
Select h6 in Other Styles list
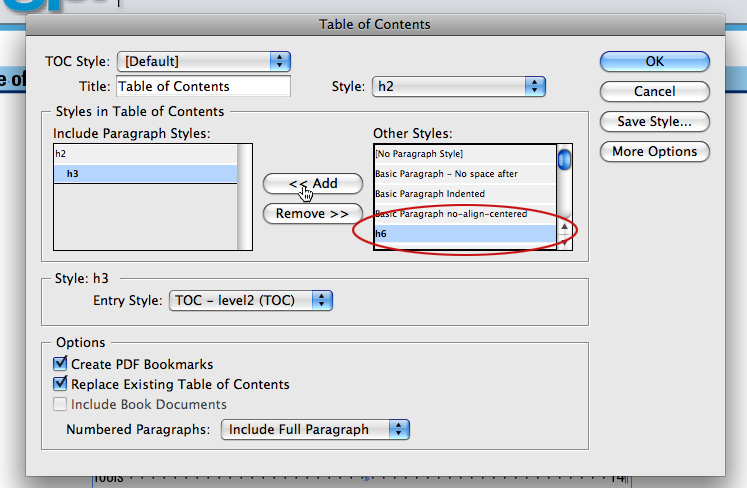[464, 234]
